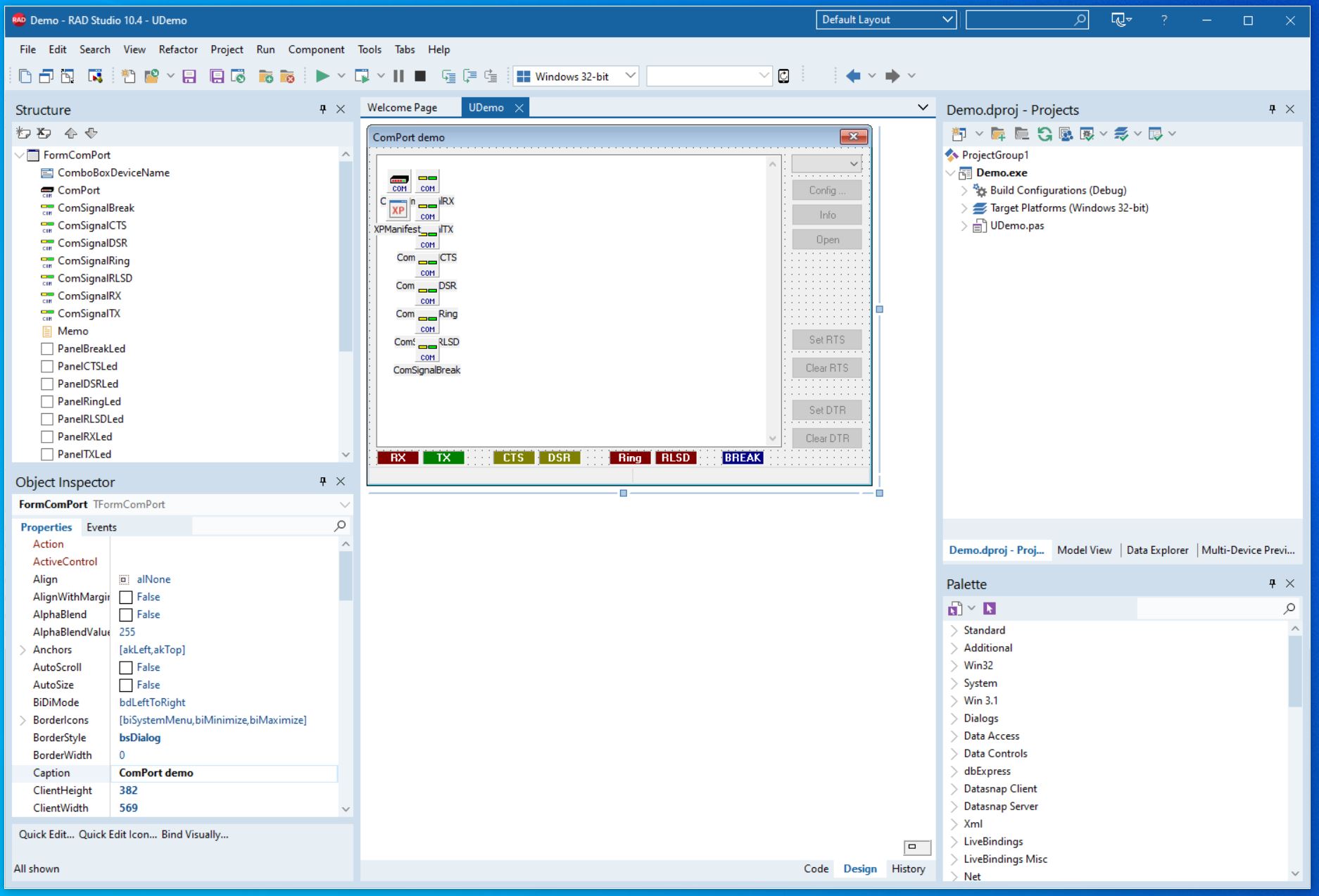Screen dimensions: 1319x896
Task: Toggle the AutoScroll property checkbox
Action: pos(126,668)
